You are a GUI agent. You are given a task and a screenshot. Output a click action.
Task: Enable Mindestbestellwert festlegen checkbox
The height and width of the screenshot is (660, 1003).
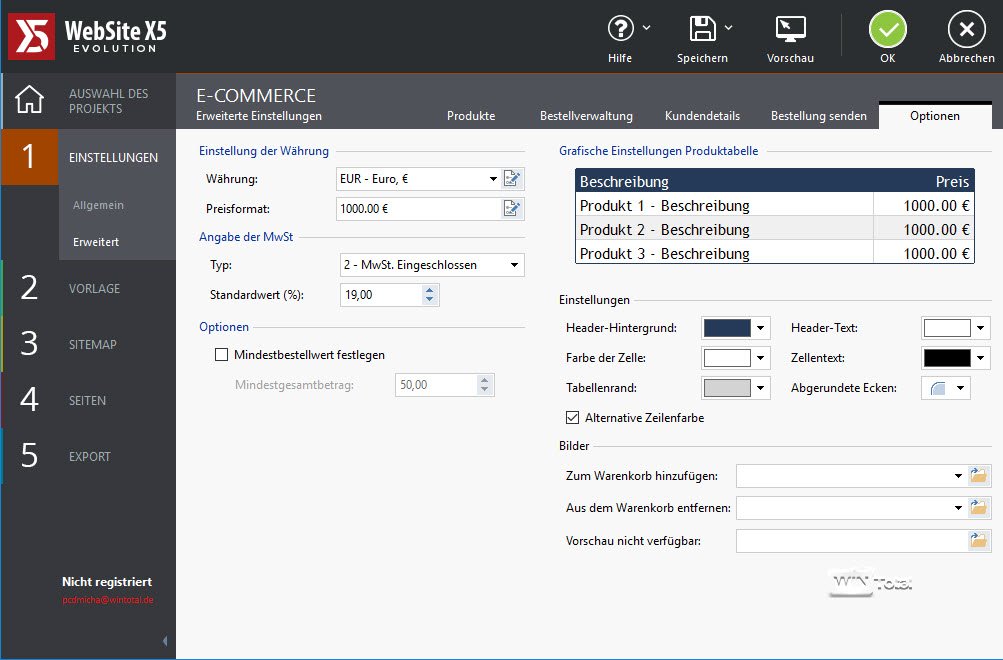tap(222, 355)
